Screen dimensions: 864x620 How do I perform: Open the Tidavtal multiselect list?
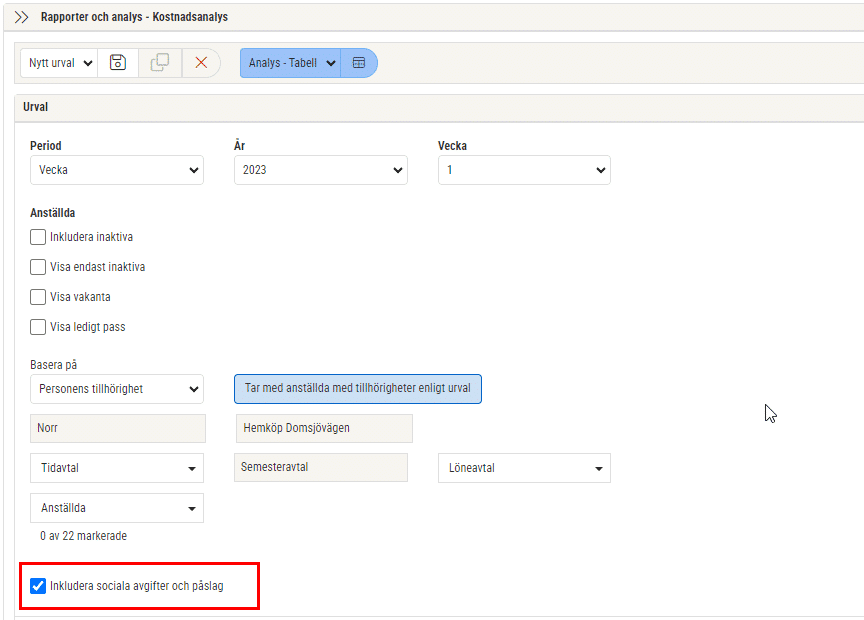click(x=117, y=468)
